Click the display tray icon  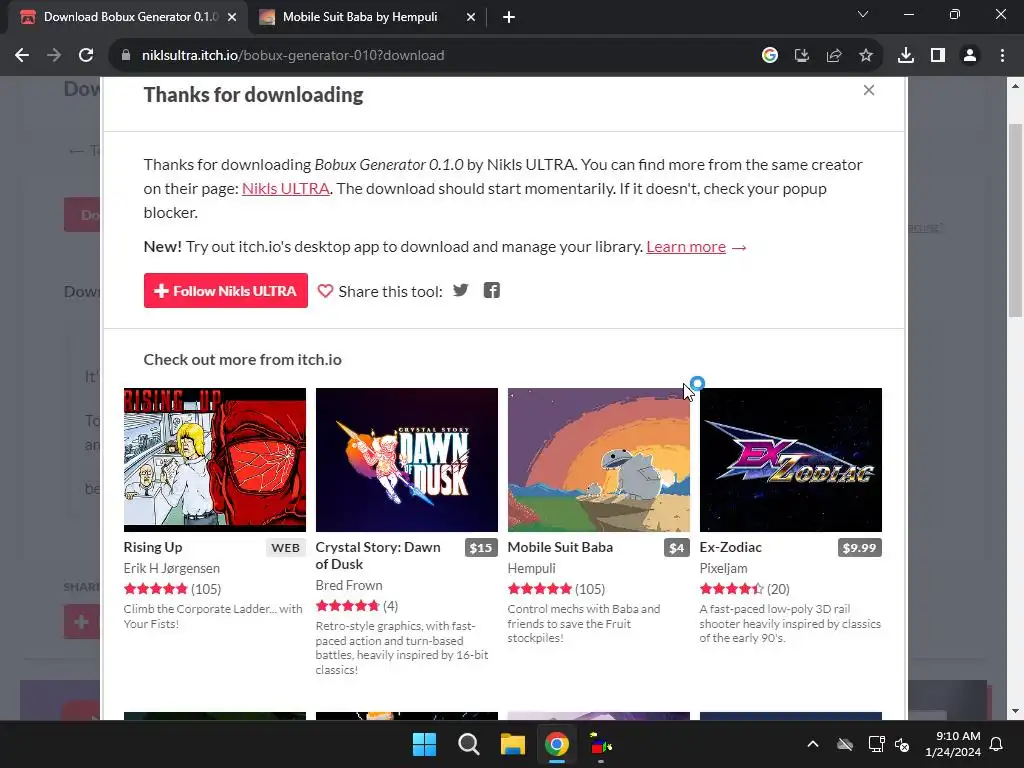pyautogui.click(x=875, y=744)
